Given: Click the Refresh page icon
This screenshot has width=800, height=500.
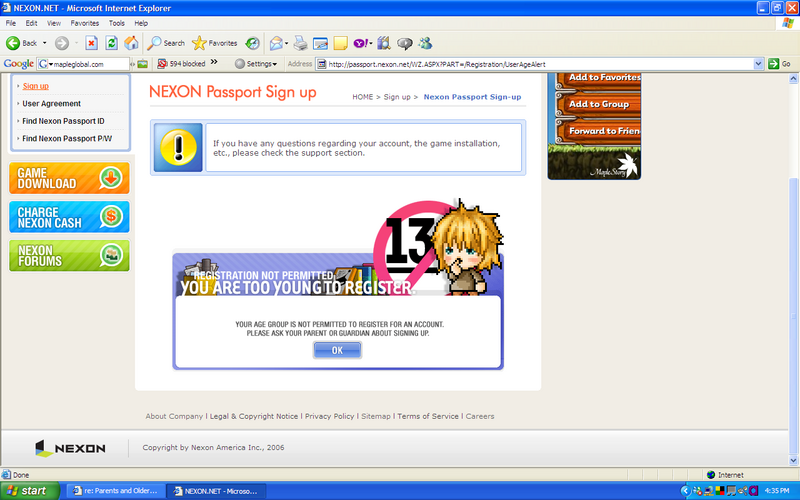Looking at the screenshot, I should (x=111, y=43).
